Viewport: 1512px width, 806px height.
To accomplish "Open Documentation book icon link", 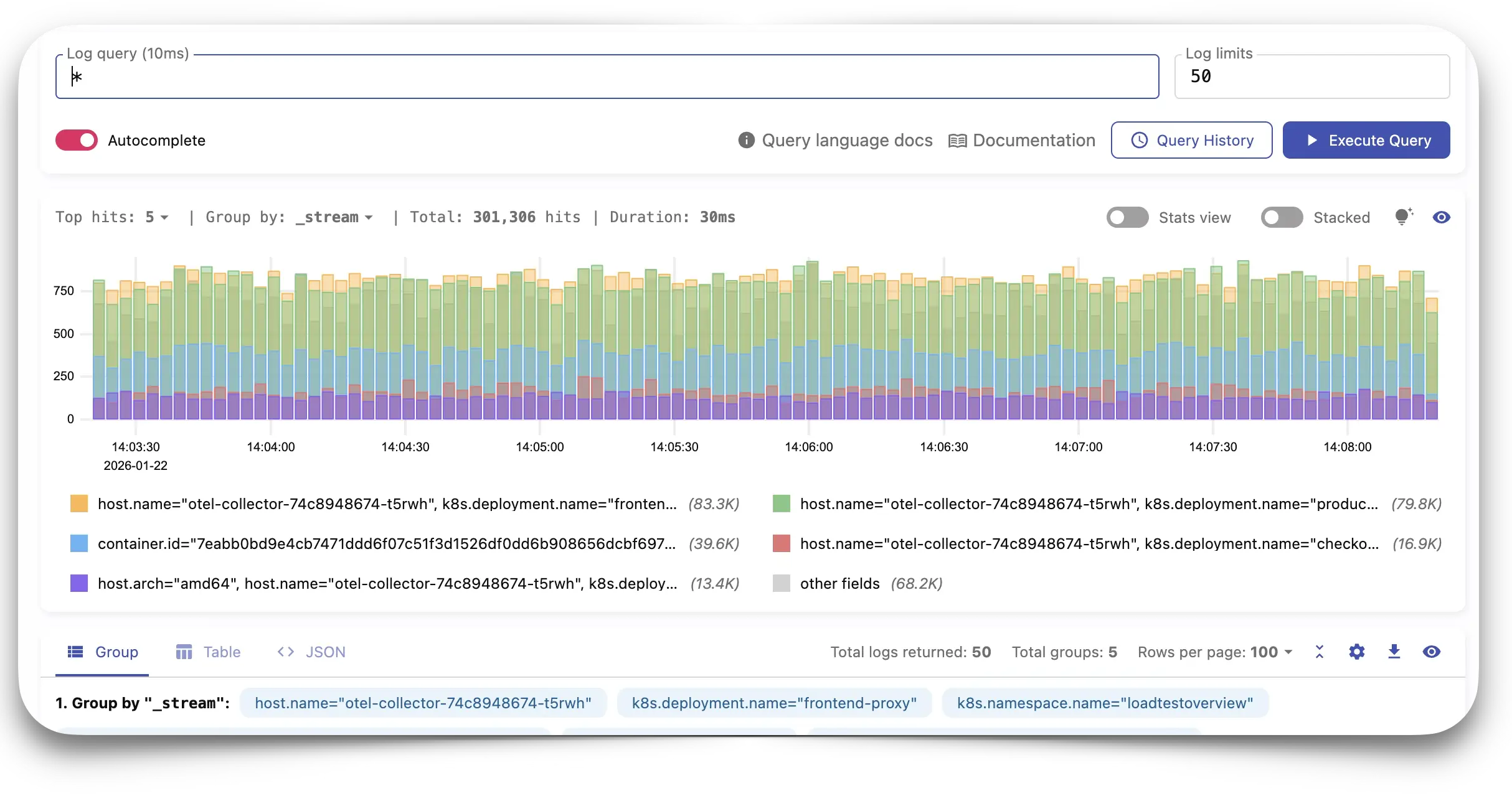I will [957, 141].
